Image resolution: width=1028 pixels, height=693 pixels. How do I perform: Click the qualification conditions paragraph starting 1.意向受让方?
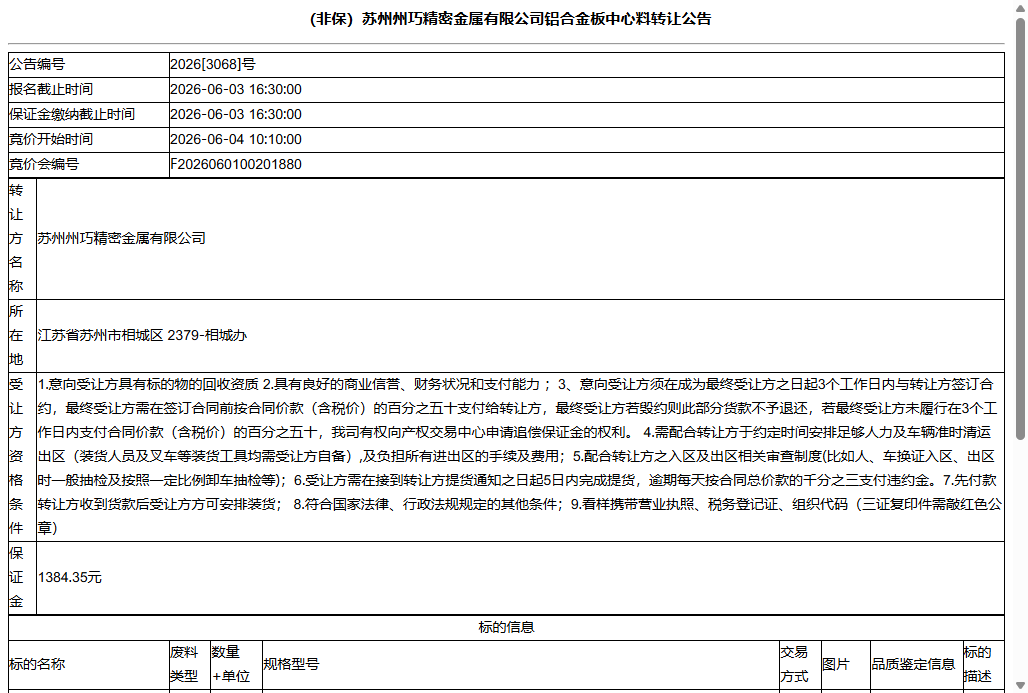point(520,456)
